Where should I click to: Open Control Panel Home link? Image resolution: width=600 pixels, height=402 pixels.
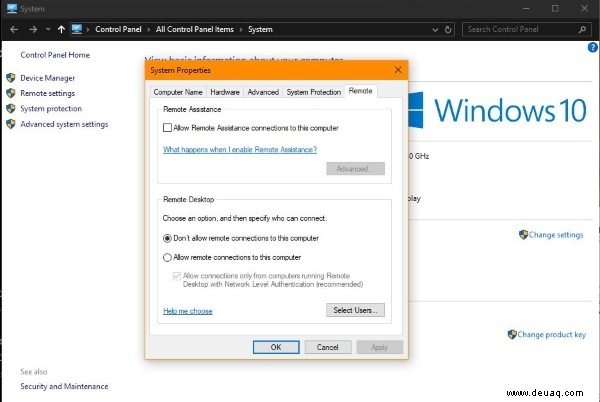[x=55, y=55]
